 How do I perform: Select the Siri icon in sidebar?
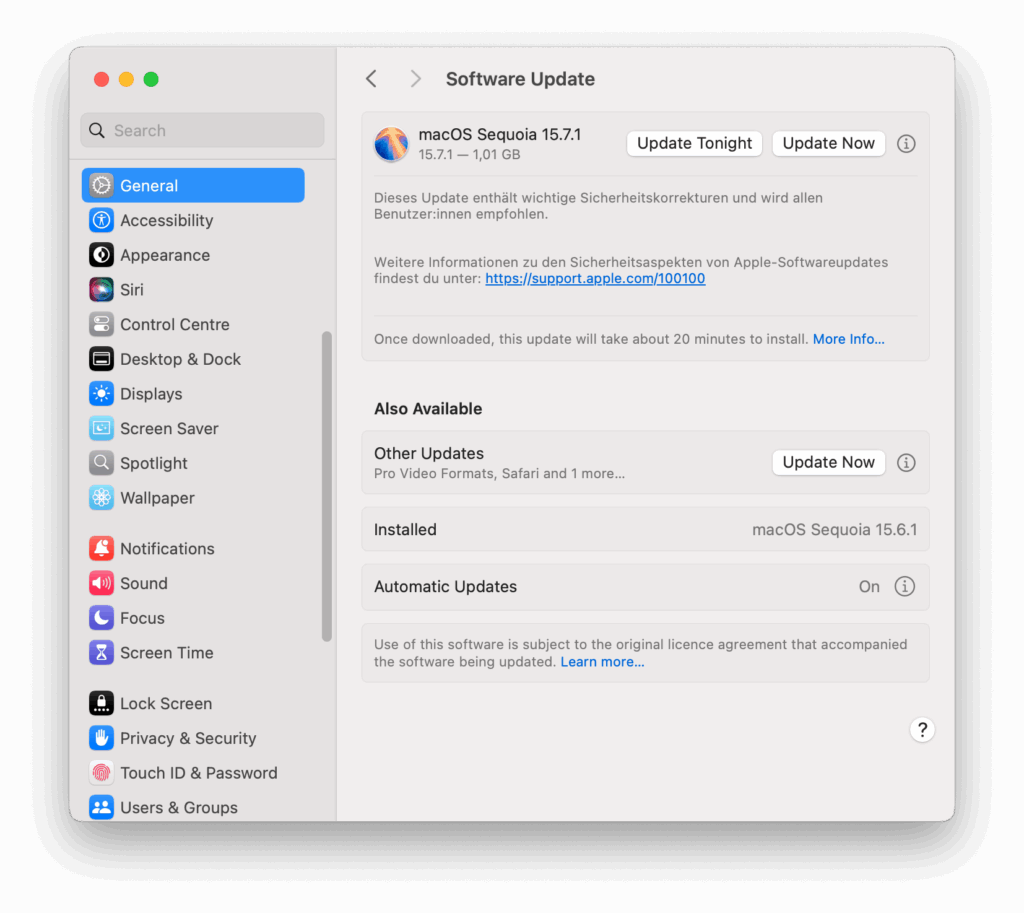coord(101,289)
